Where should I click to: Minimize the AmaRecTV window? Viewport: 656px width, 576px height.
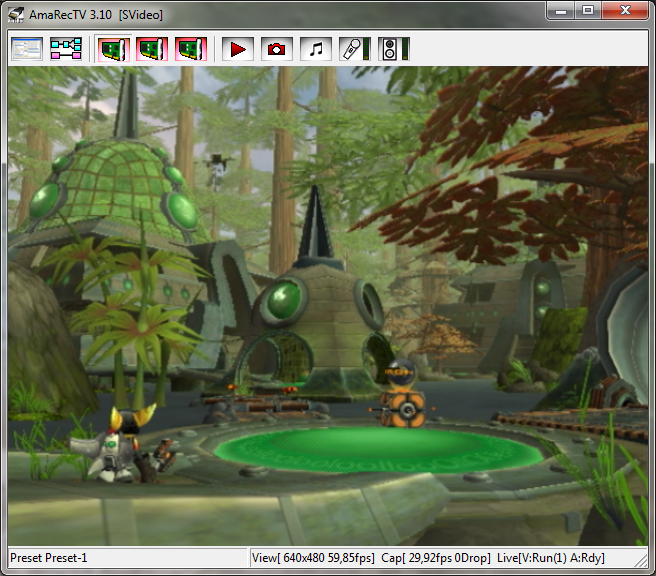coord(562,11)
